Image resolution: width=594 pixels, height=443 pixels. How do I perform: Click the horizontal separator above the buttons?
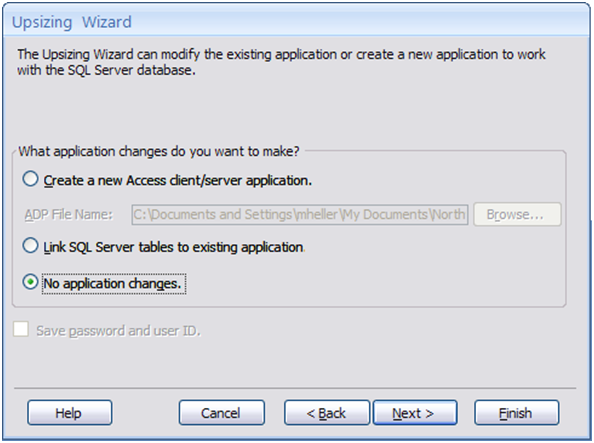tap(295, 388)
